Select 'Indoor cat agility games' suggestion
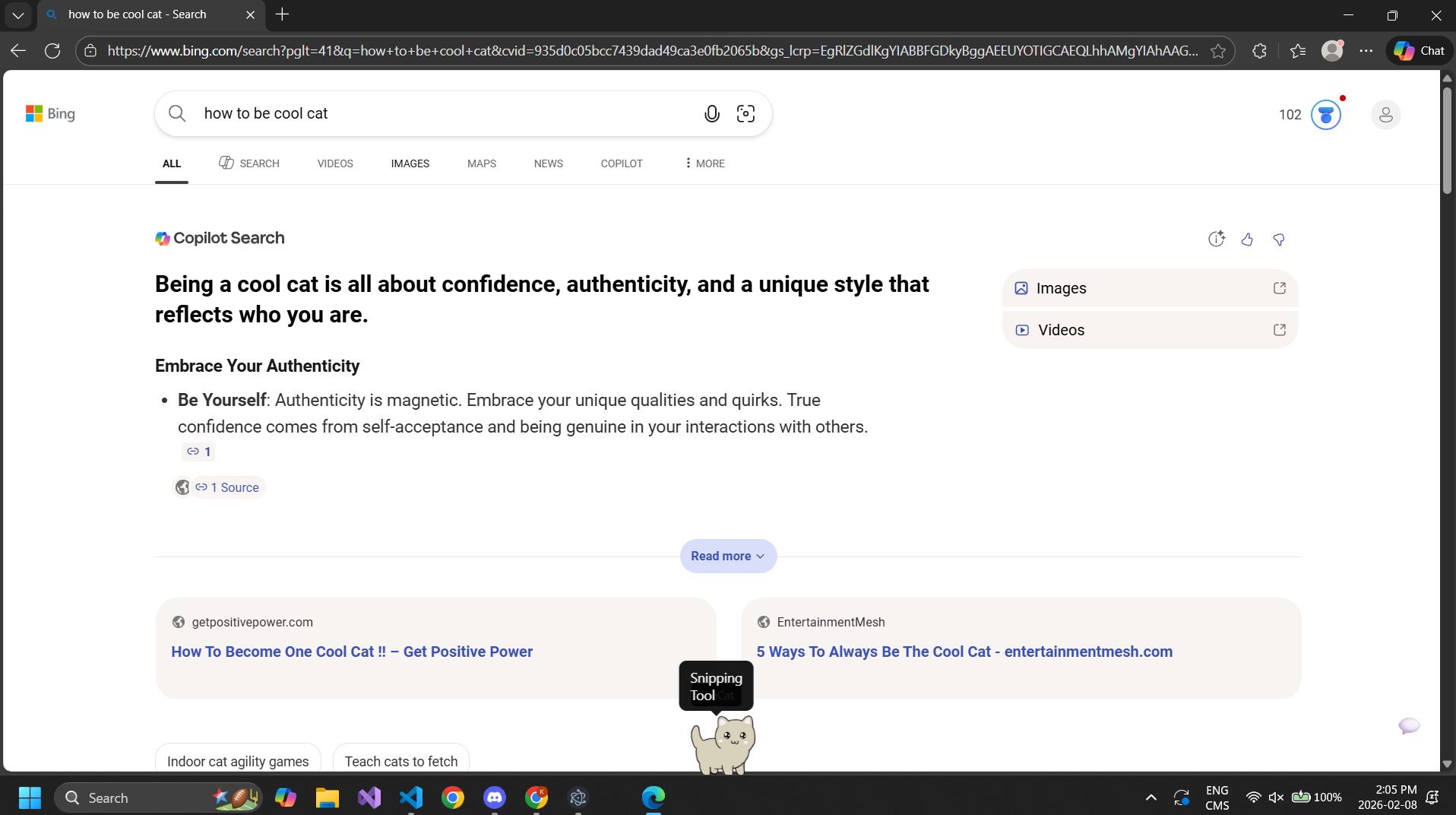Image resolution: width=1456 pixels, height=815 pixels. click(x=238, y=760)
